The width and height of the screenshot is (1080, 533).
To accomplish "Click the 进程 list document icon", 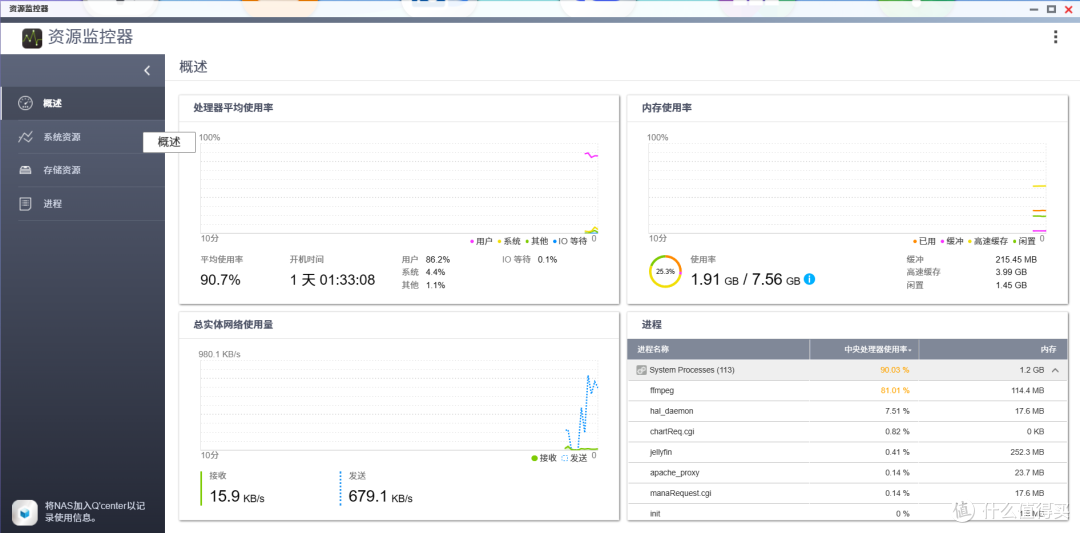I will [x=25, y=204].
